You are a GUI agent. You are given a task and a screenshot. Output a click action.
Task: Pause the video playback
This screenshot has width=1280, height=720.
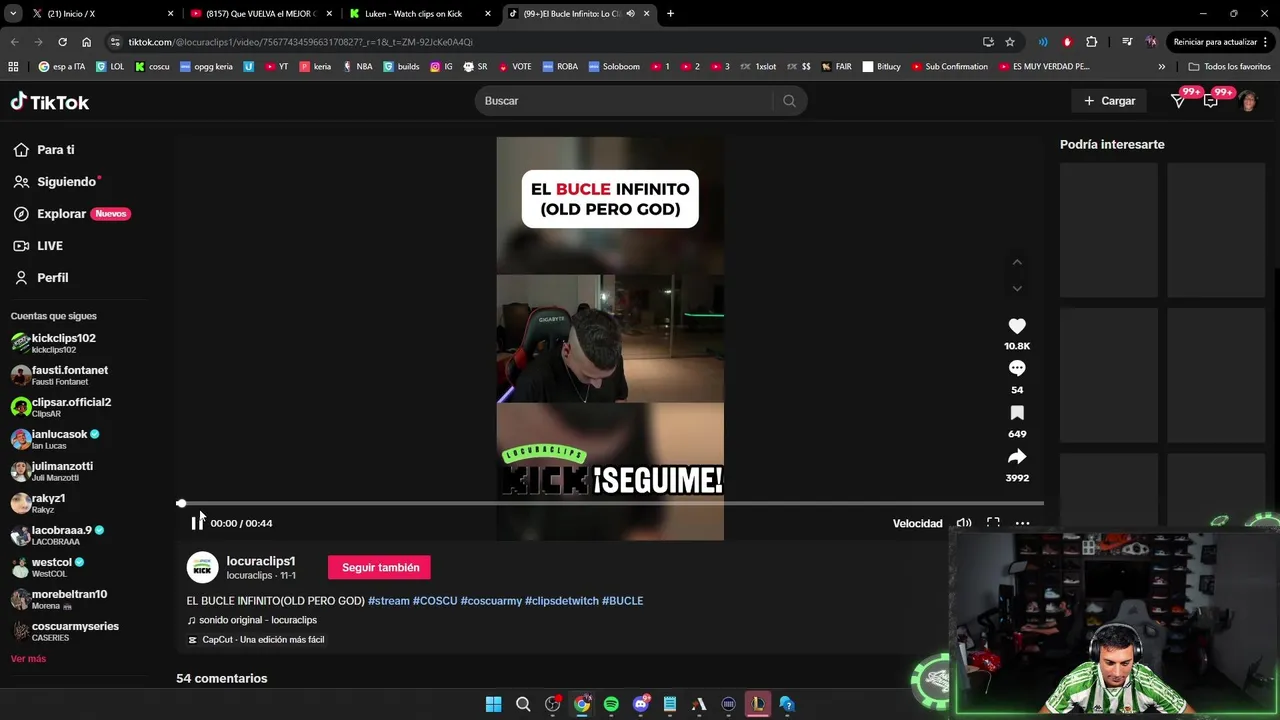point(196,523)
